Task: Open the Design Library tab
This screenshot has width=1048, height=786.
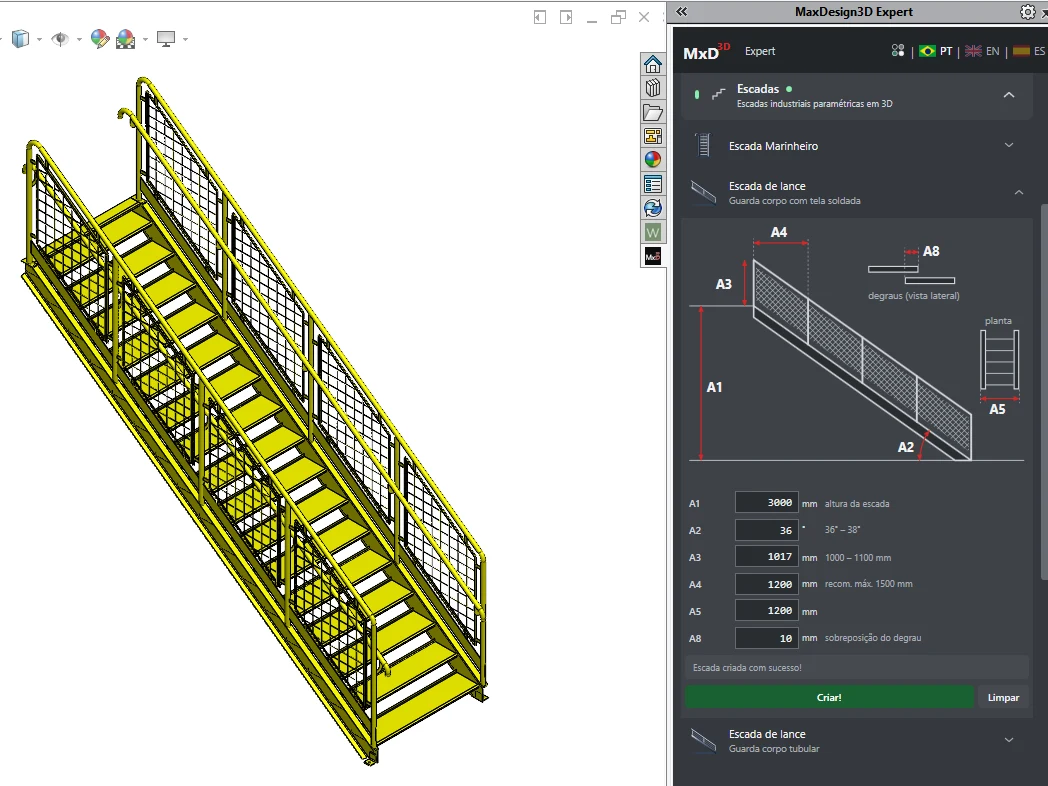Action: point(653,88)
